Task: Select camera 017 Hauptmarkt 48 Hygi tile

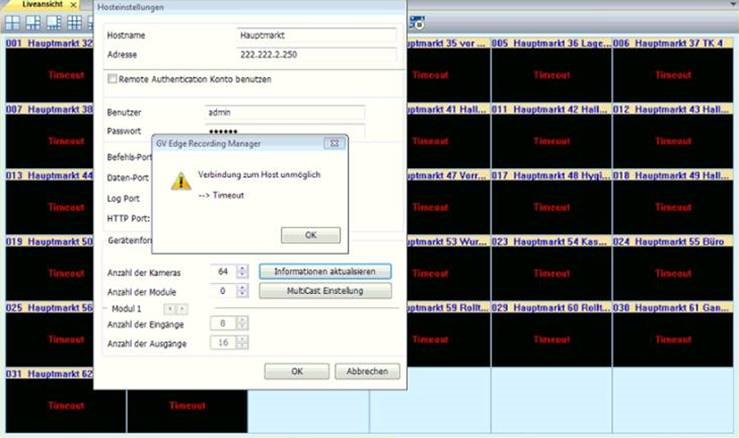Action: tap(551, 203)
